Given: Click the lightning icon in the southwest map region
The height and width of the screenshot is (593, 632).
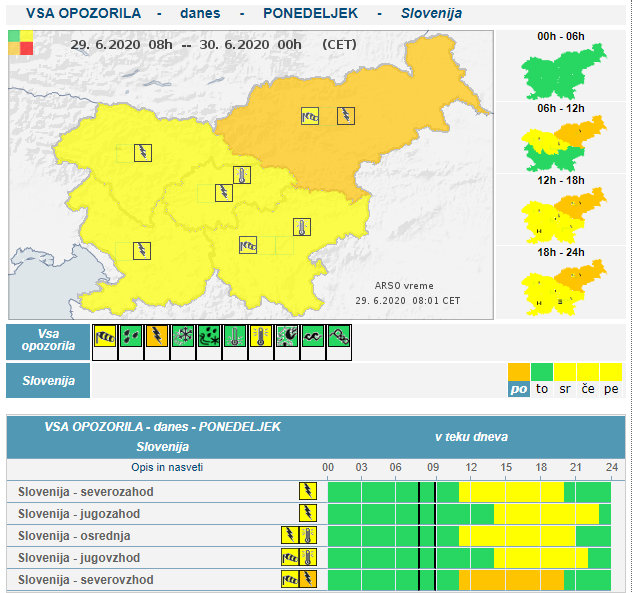Looking at the screenshot, I should (x=142, y=250).
